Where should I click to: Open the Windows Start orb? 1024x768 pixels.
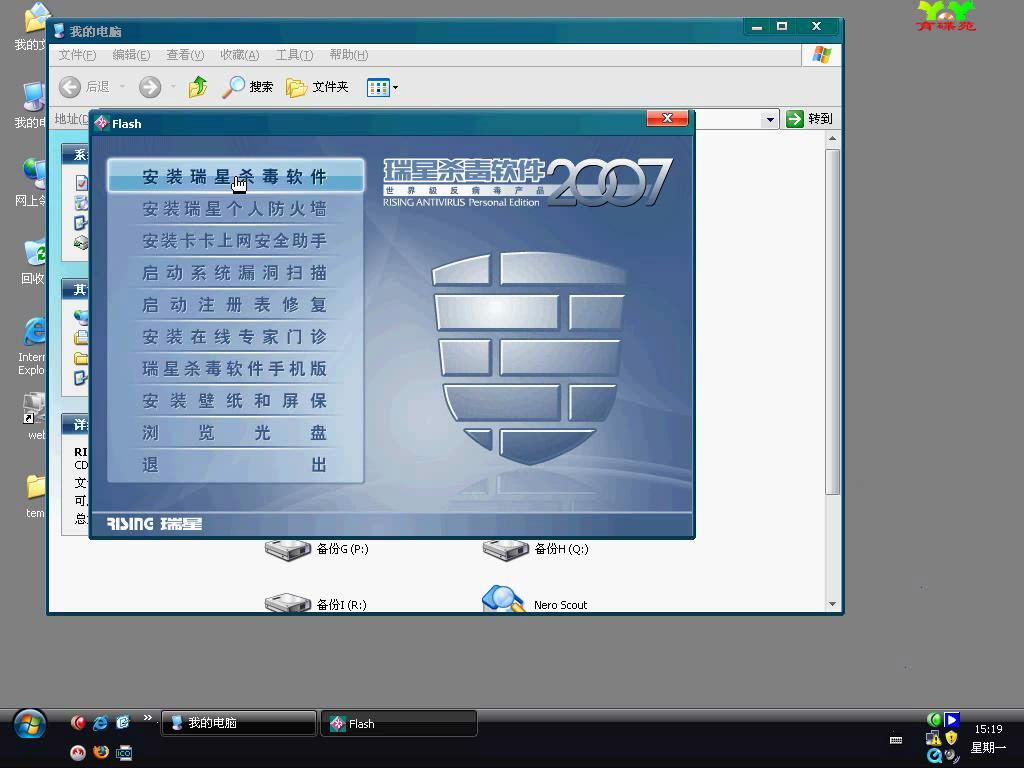[x=30, y=724]
